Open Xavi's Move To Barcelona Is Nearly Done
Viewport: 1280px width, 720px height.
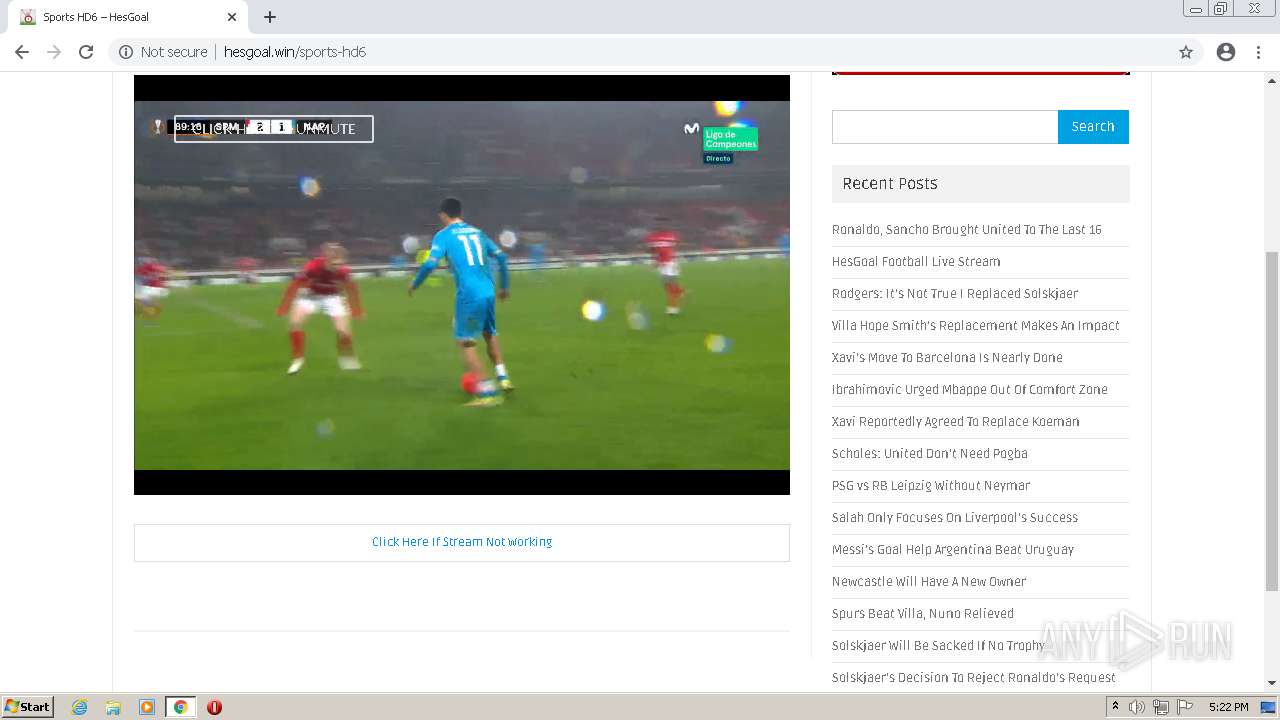947,358
